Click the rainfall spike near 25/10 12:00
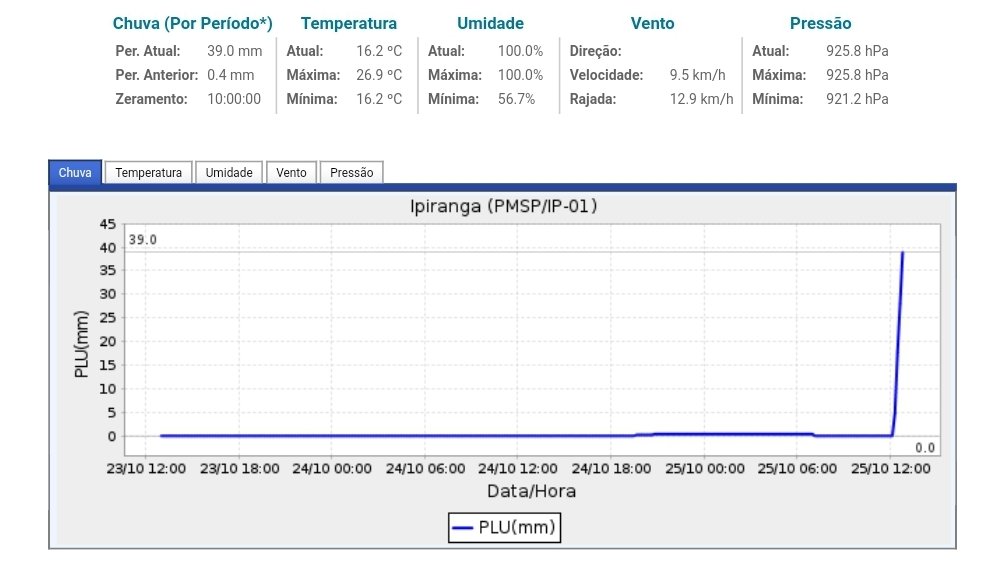The image size is (990, 575). click(899, 330)
